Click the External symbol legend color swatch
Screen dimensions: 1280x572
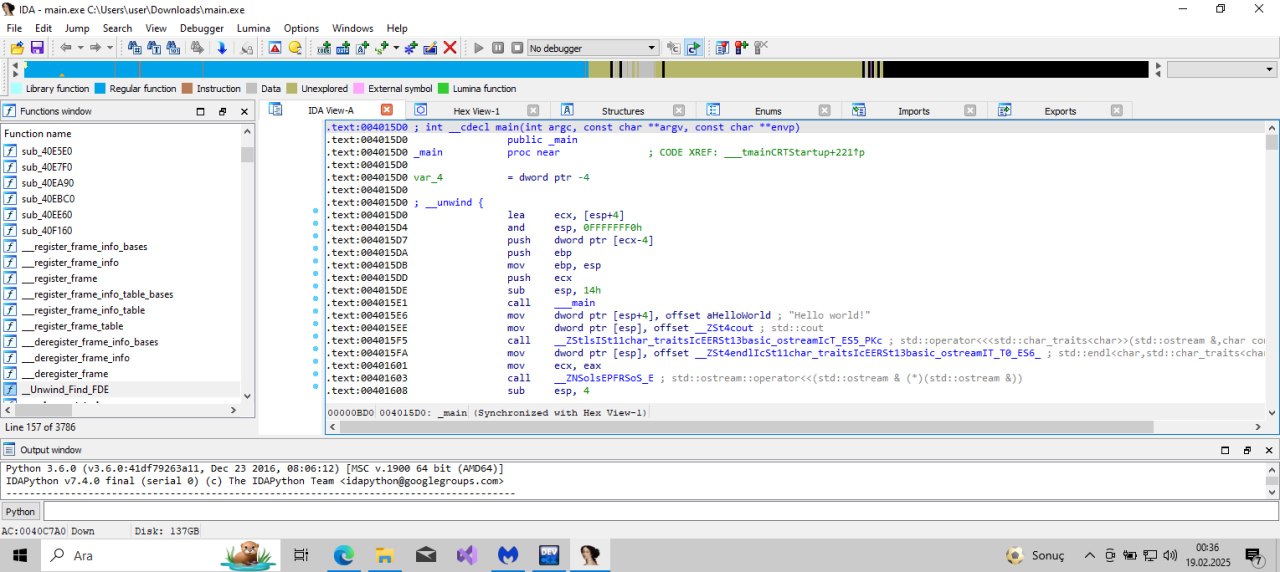pos(359,88)
